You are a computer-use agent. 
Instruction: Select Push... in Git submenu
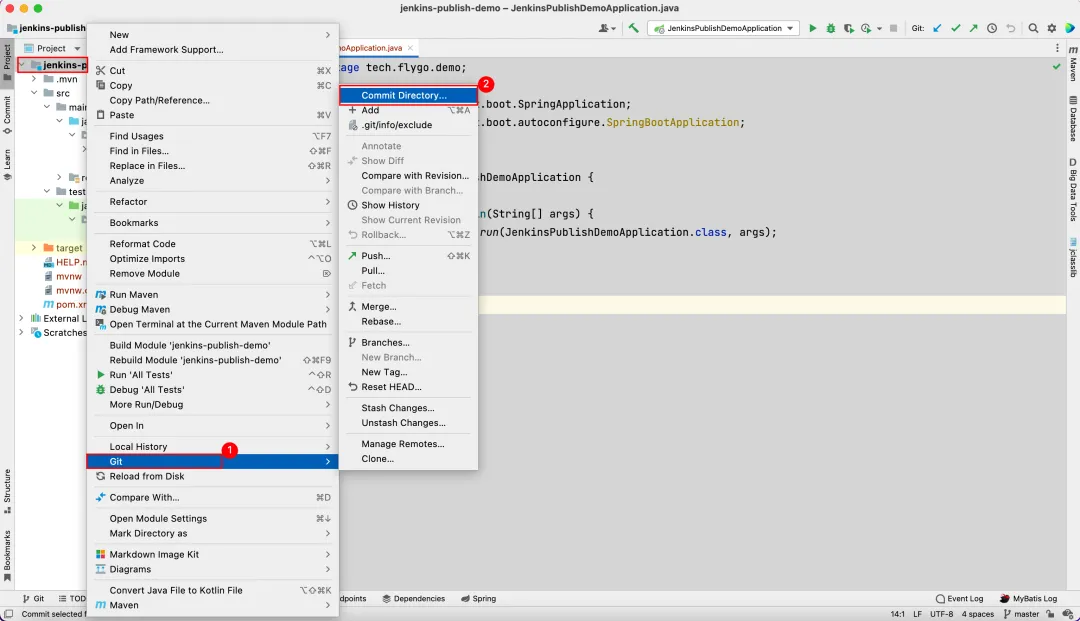[x=408, y=255]
